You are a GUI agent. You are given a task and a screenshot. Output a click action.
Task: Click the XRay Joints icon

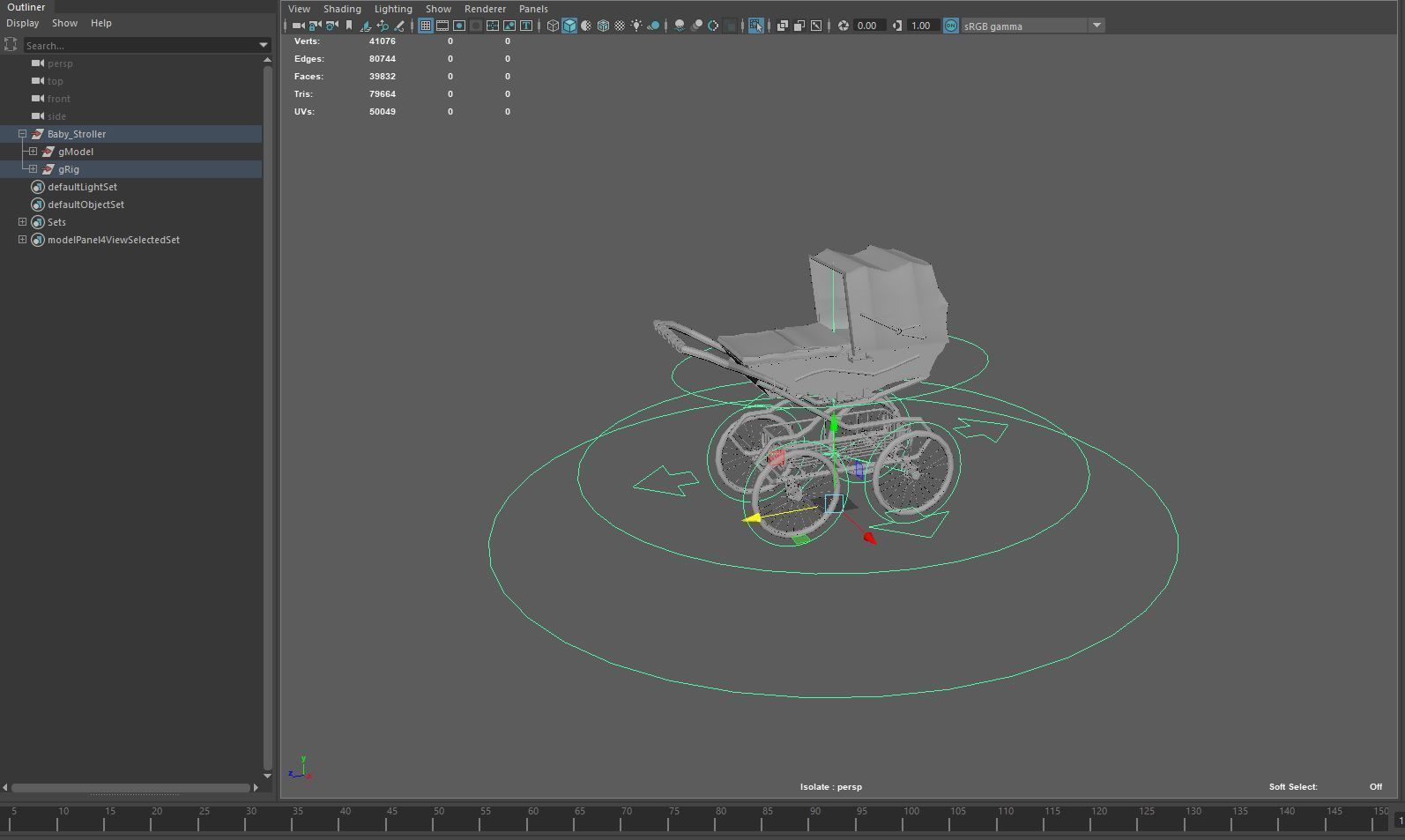pyautogui.click(x=816, y=26)
